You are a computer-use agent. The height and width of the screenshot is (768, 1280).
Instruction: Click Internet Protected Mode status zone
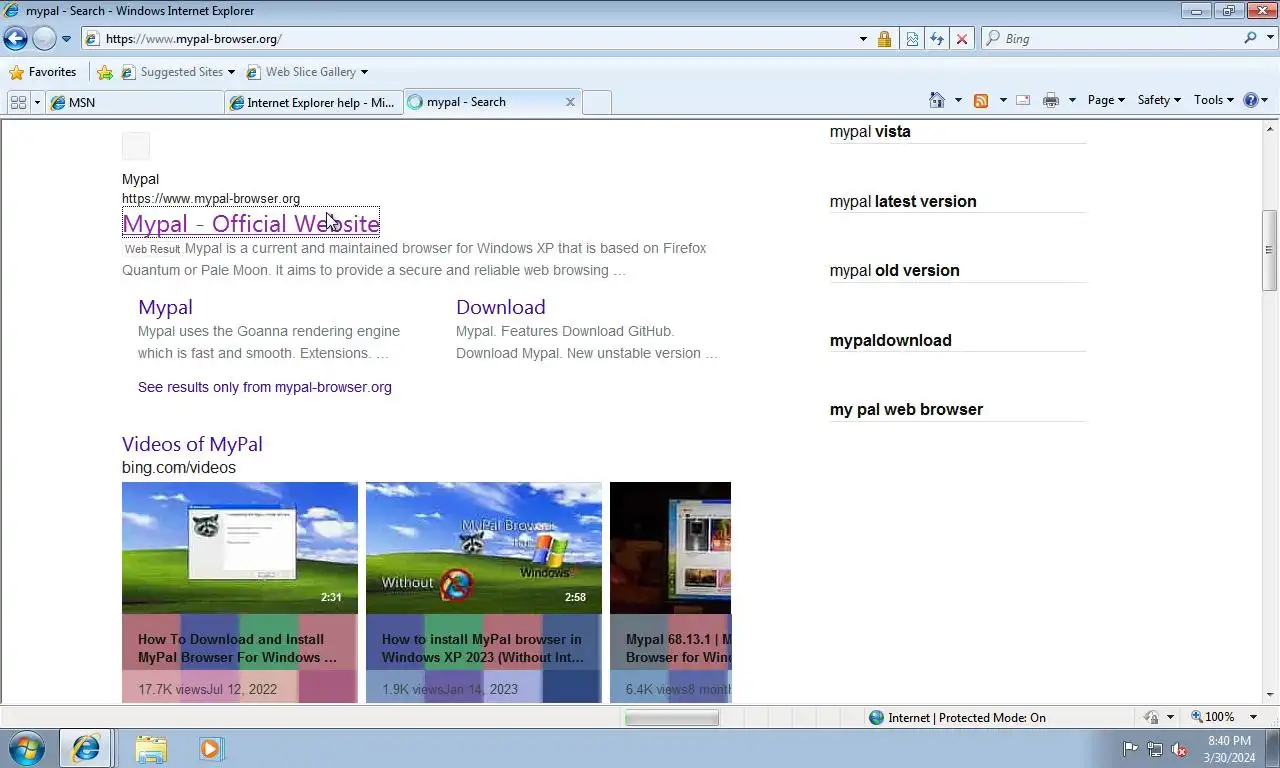click(x=957, y=717)
